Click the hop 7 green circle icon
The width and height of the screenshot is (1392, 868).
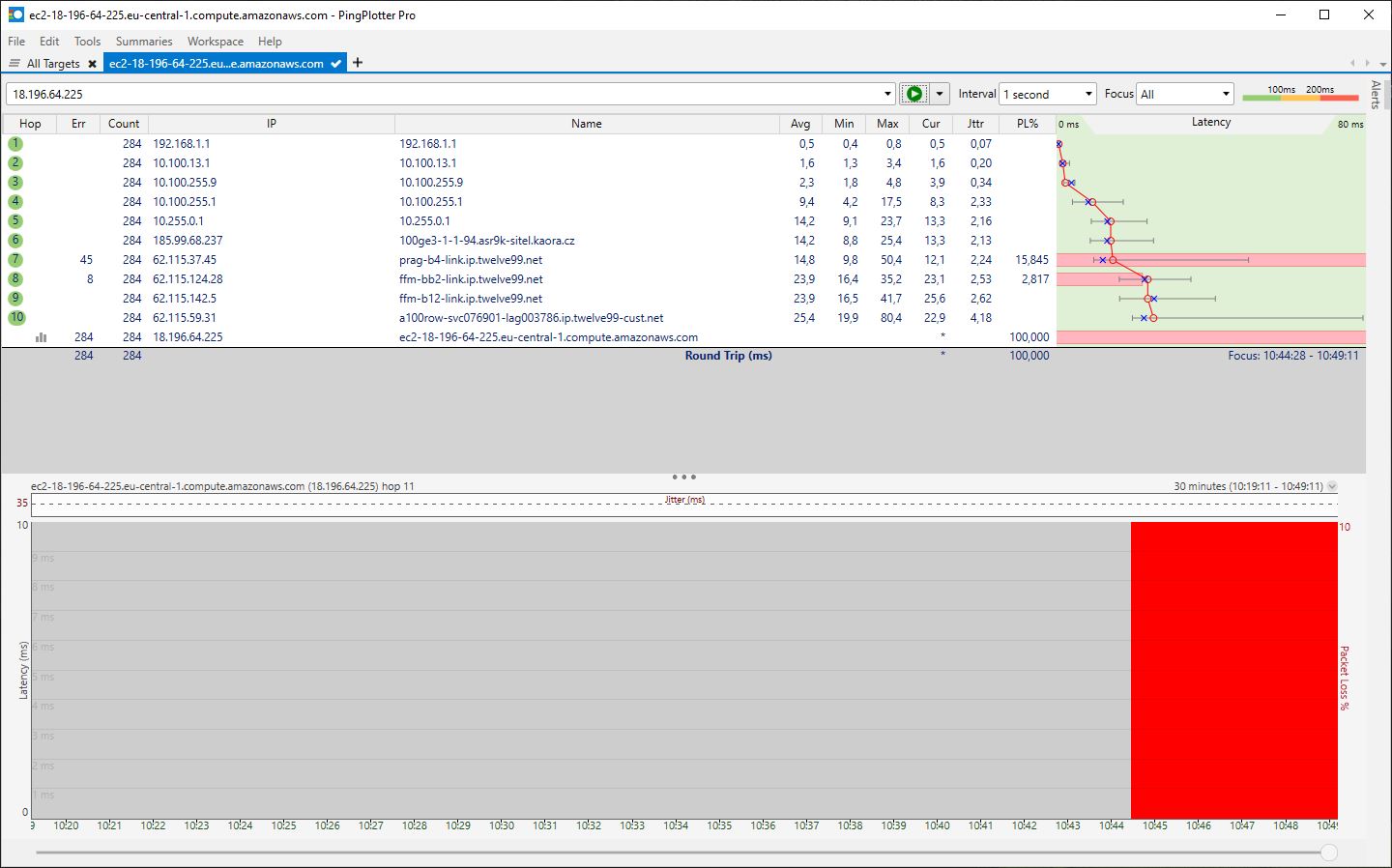click(15, 260)
